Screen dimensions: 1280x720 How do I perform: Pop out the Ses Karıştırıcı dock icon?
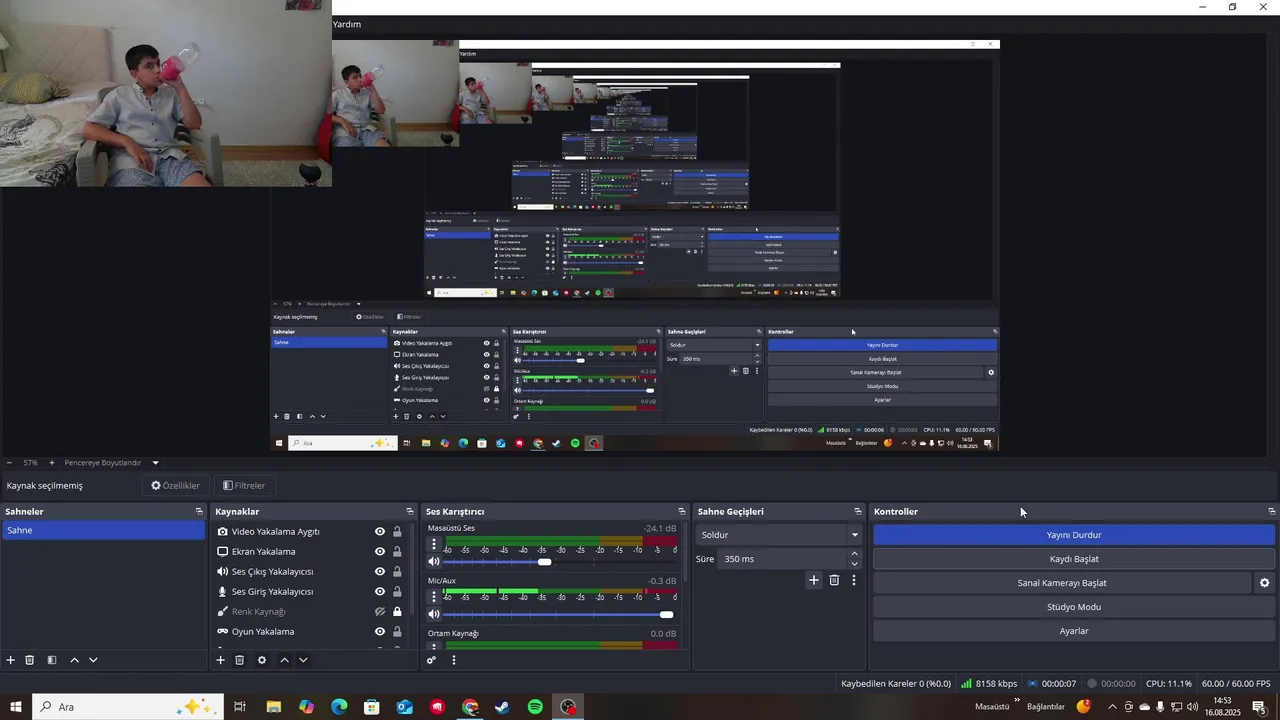tap(682, 511)
